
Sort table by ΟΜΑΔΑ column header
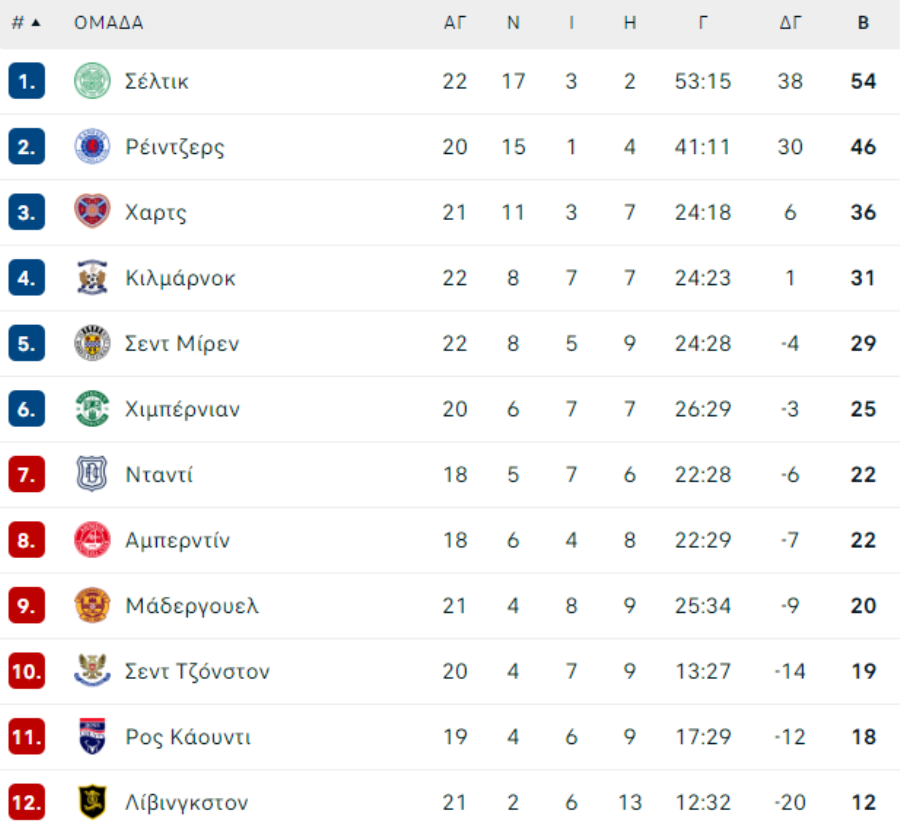coord(108,23)
